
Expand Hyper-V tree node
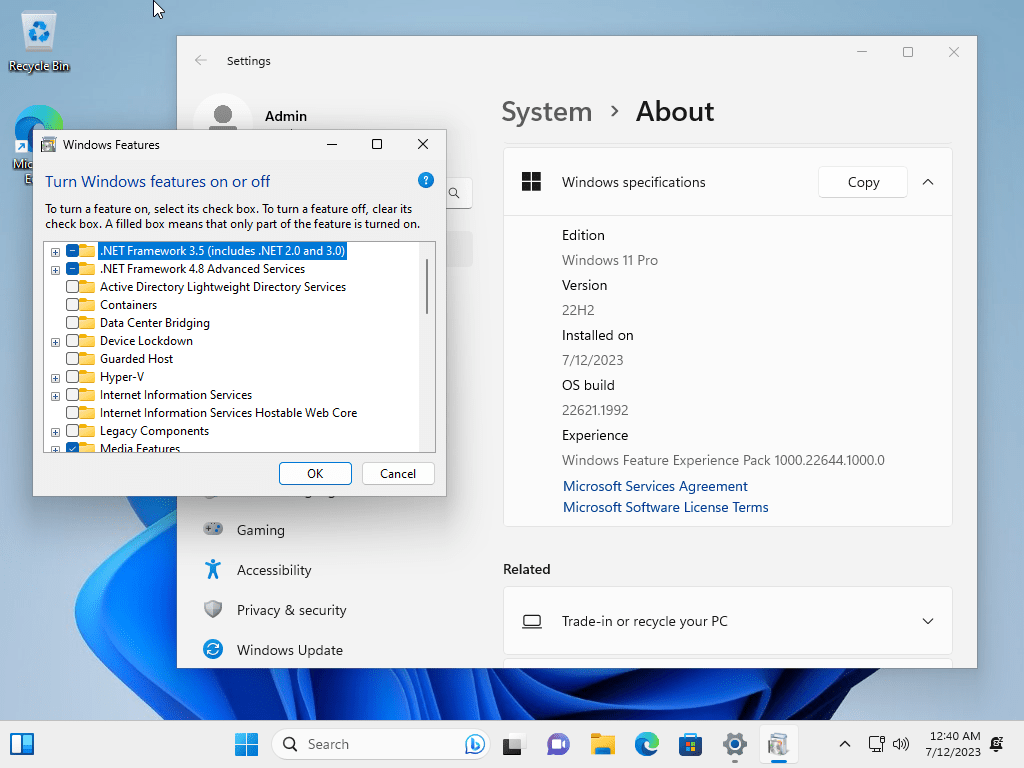pos(56,378)
